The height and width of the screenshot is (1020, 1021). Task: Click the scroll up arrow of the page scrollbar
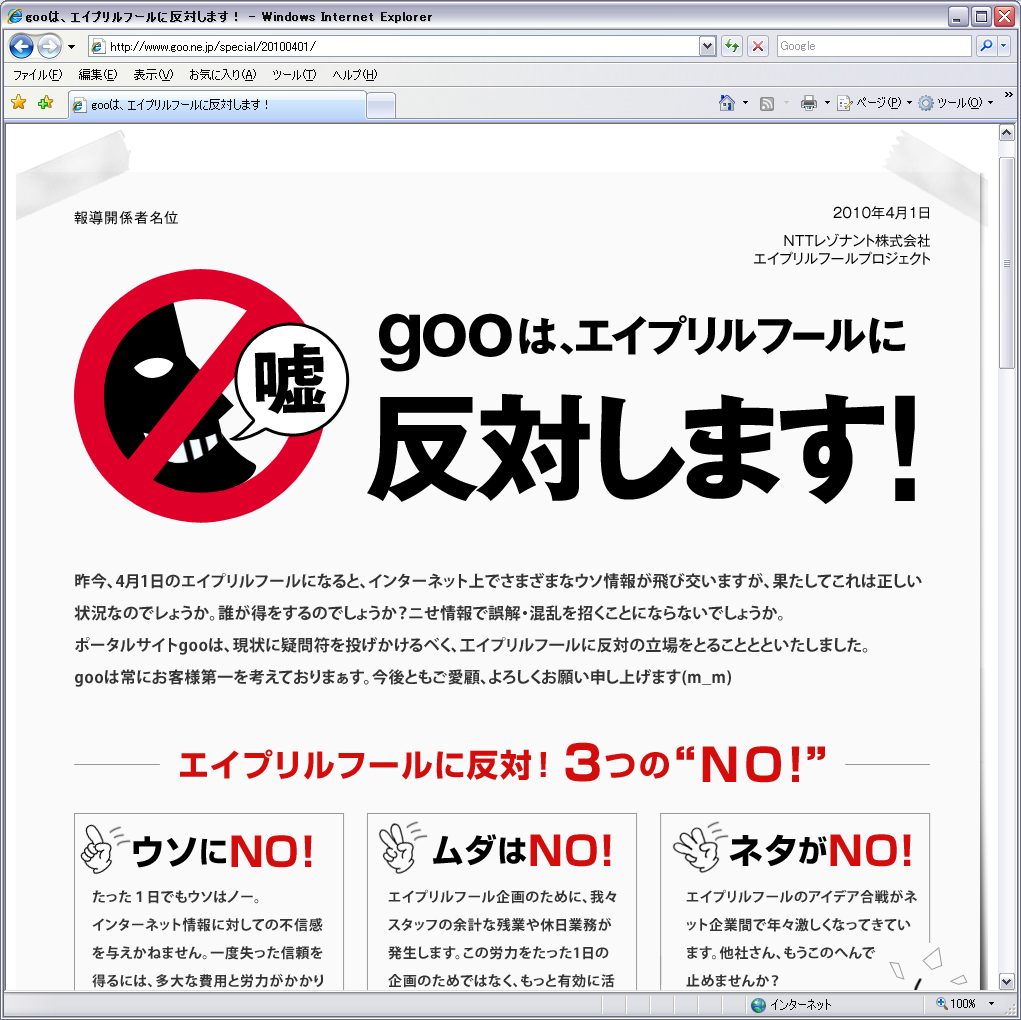1007,133
